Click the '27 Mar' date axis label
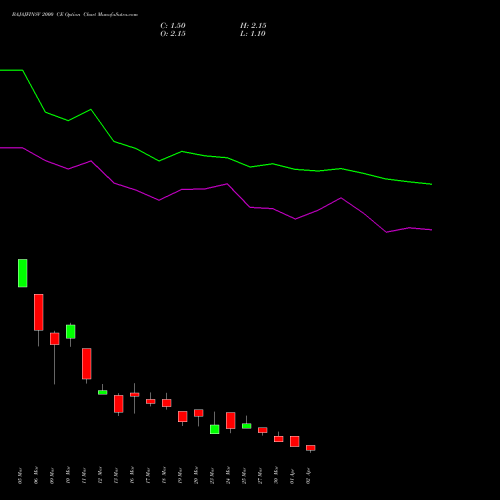Image resolution: width=500 pixels, height=500 pixels. click(x=260, y=475)
